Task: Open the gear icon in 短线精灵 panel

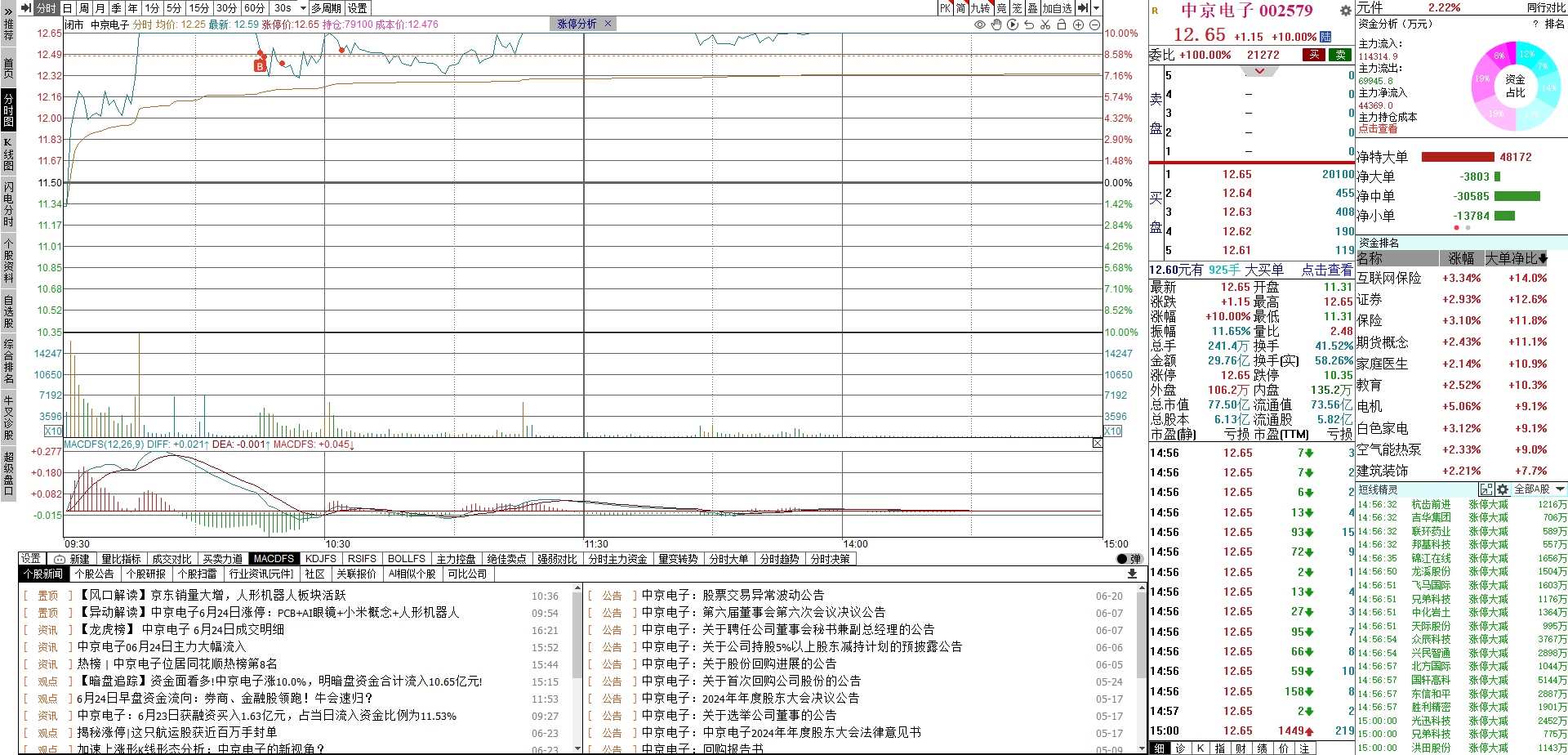Action: point(1503,489)
